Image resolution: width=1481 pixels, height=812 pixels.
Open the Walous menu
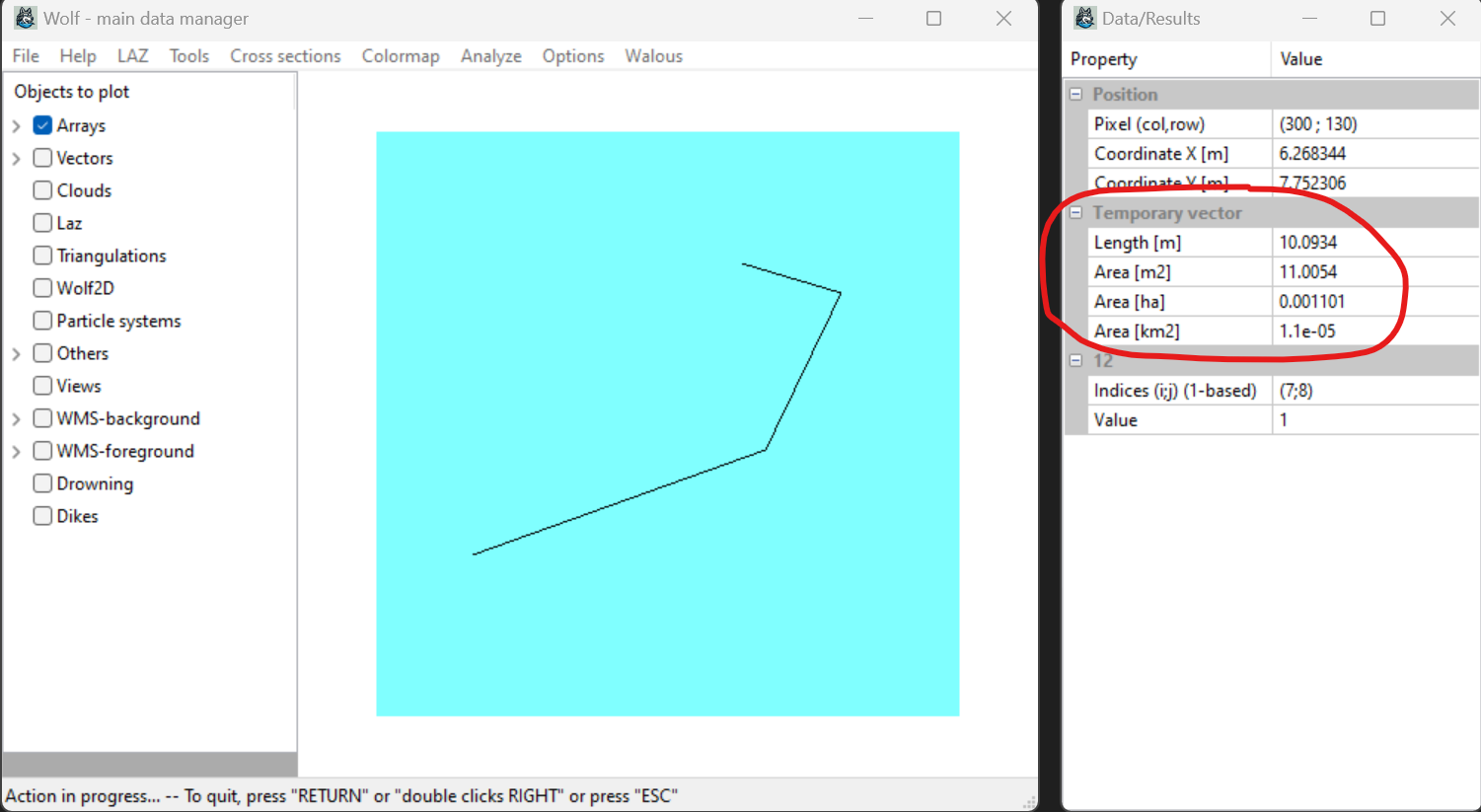coord(653,56)
